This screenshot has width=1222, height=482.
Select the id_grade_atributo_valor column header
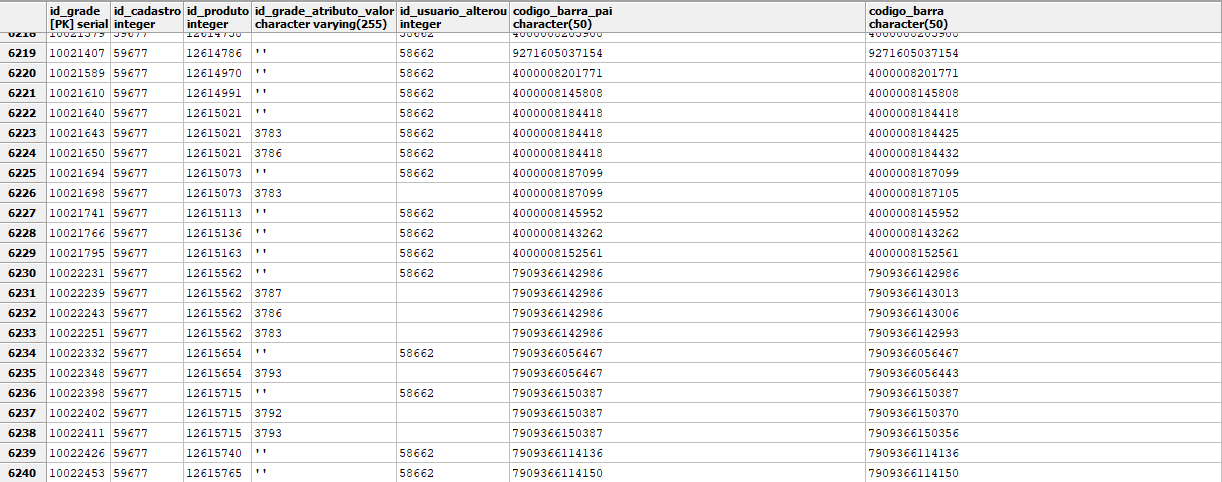tap(323, 16)
